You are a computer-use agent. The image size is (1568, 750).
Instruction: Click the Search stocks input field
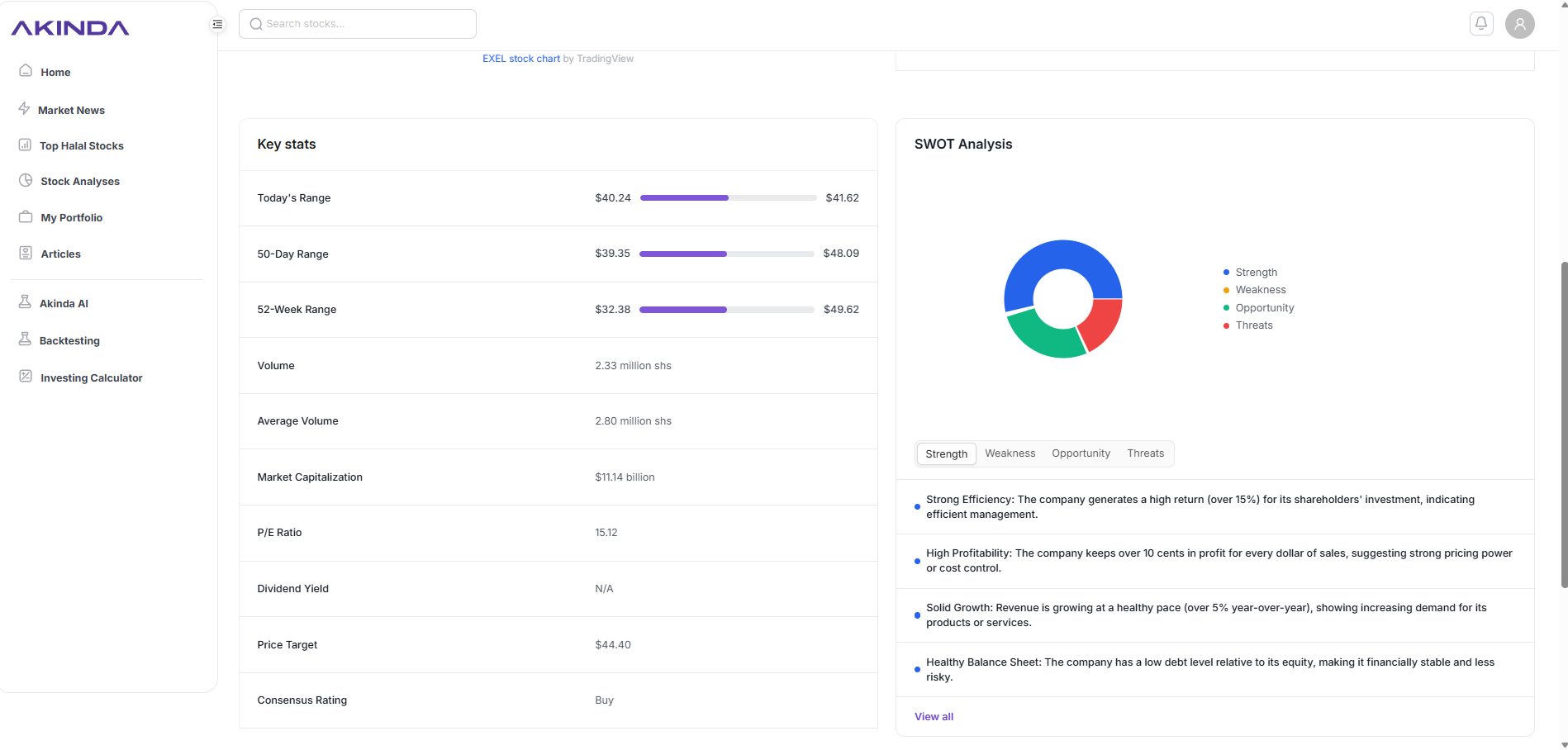[x=357, y=23]
